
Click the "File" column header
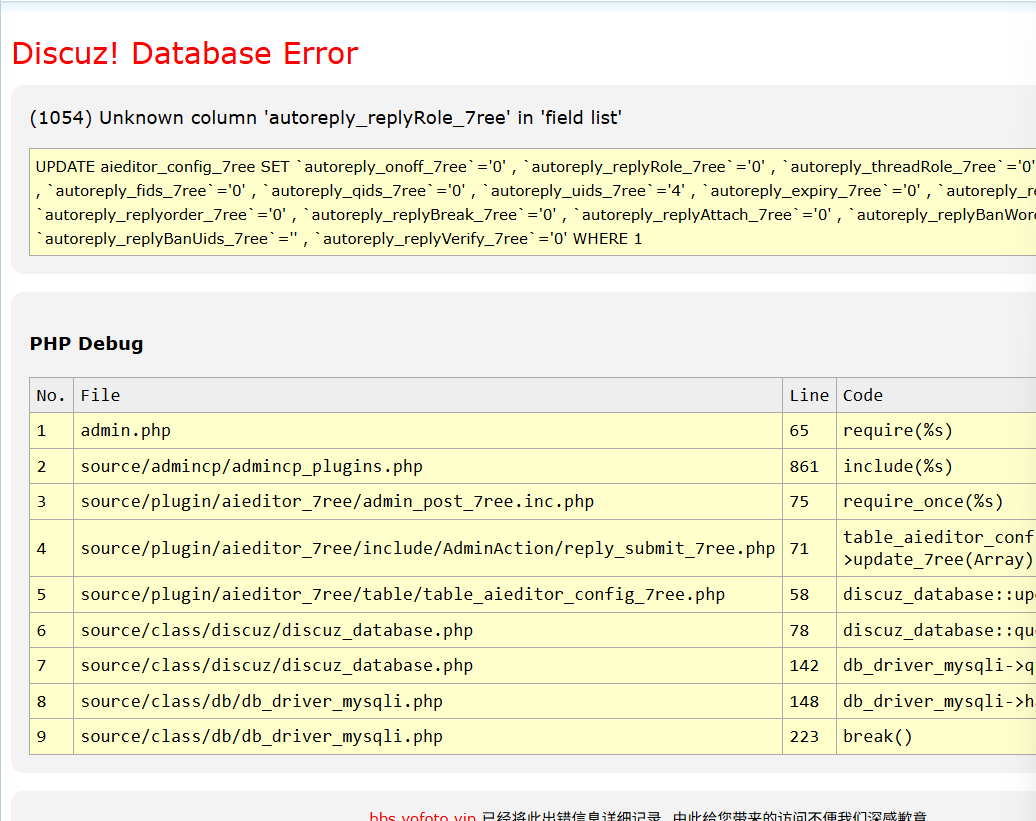(x=100, y=395)
